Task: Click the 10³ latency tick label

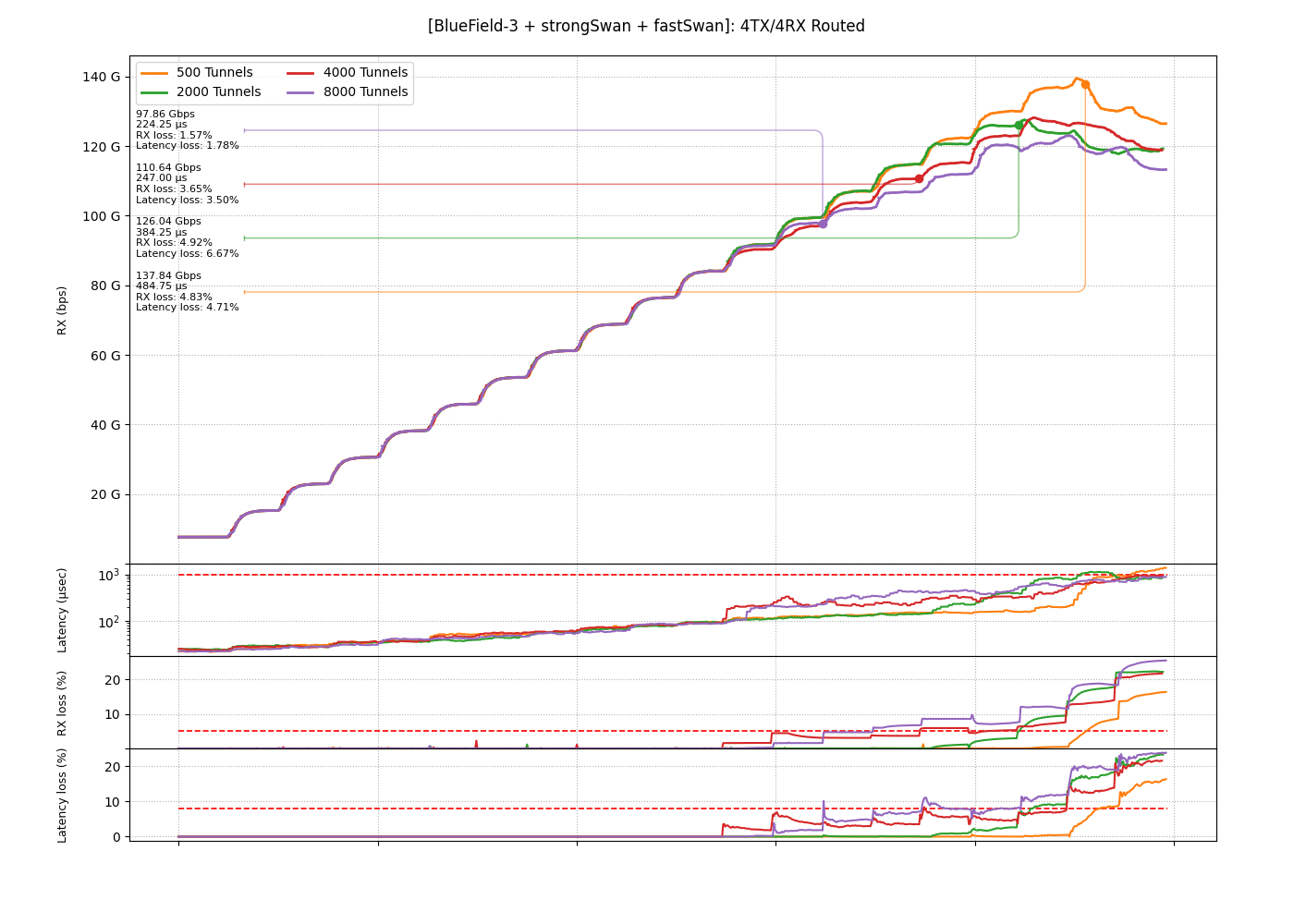Action: [x=111, y=574]
